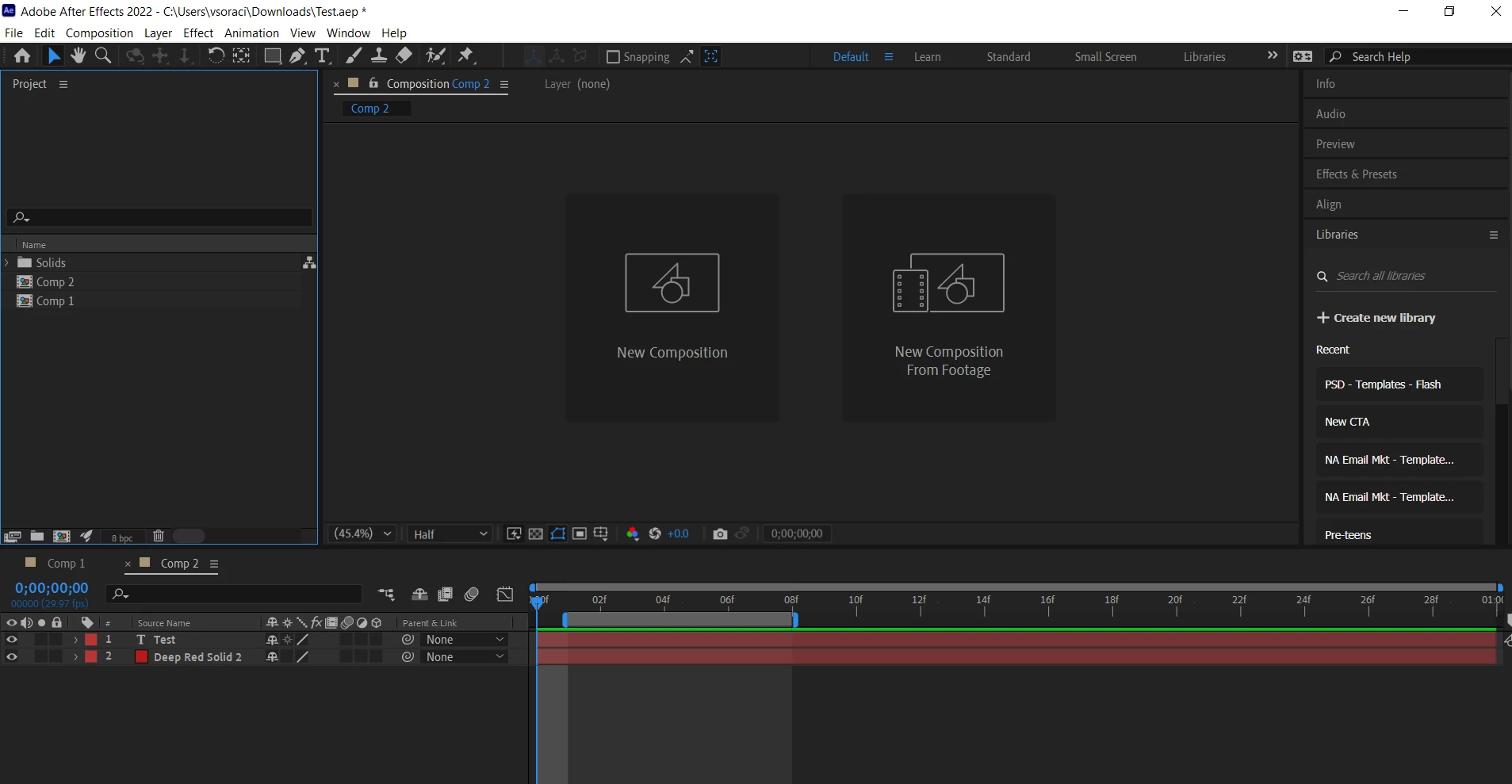1512x784 pixels.
Task: Click the +0.0 exposure value
Action: [678, 534]
